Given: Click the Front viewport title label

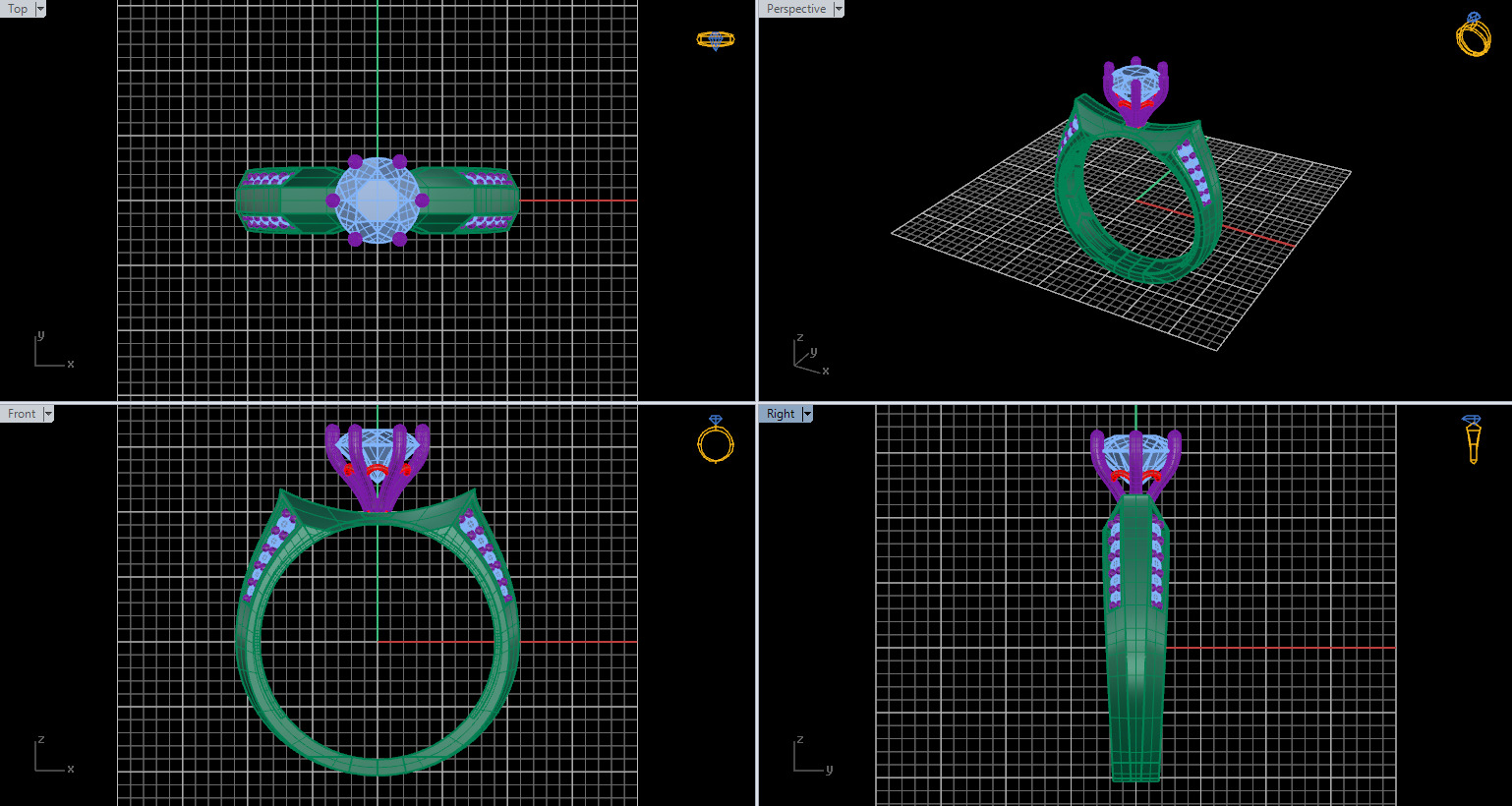Looking at the screenshot, I should point(21,414).
